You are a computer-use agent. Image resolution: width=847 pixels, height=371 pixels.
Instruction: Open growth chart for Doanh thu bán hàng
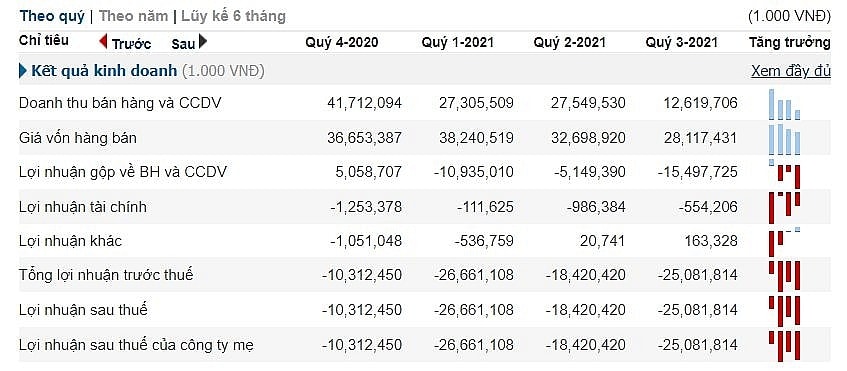point(785,104)
